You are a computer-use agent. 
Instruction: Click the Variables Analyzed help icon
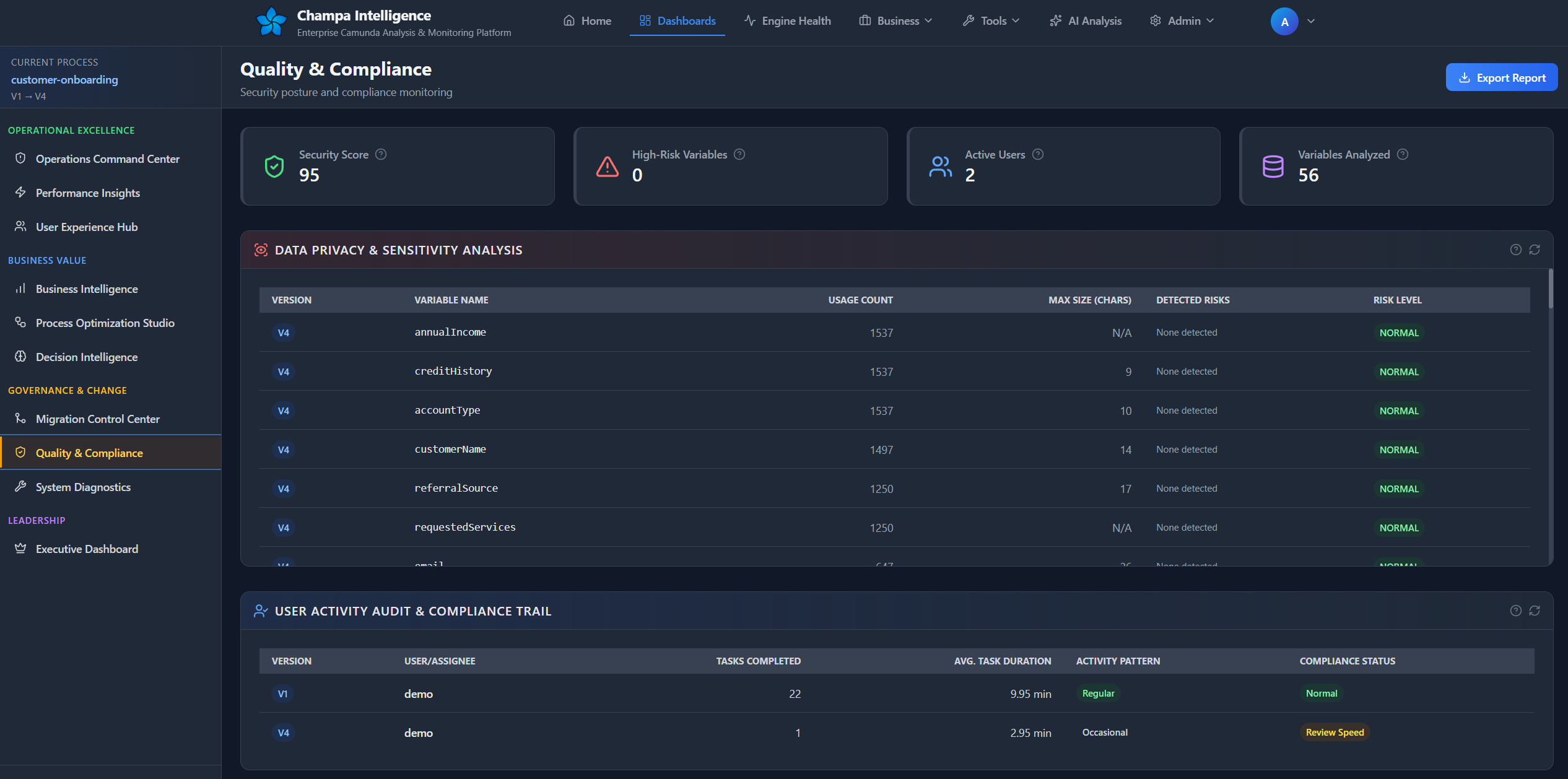(1403, 154)
